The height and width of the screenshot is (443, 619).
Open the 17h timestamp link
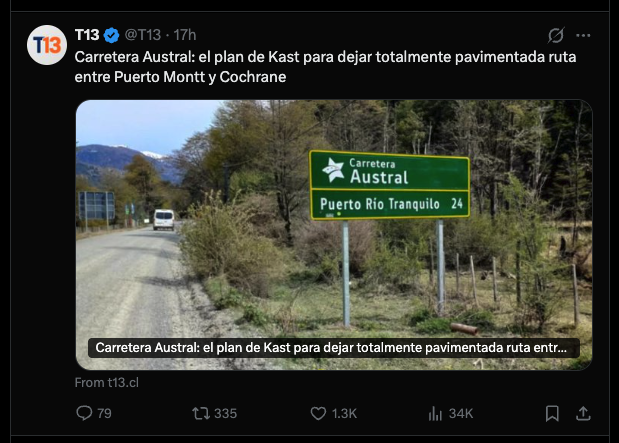coord(185,35)
